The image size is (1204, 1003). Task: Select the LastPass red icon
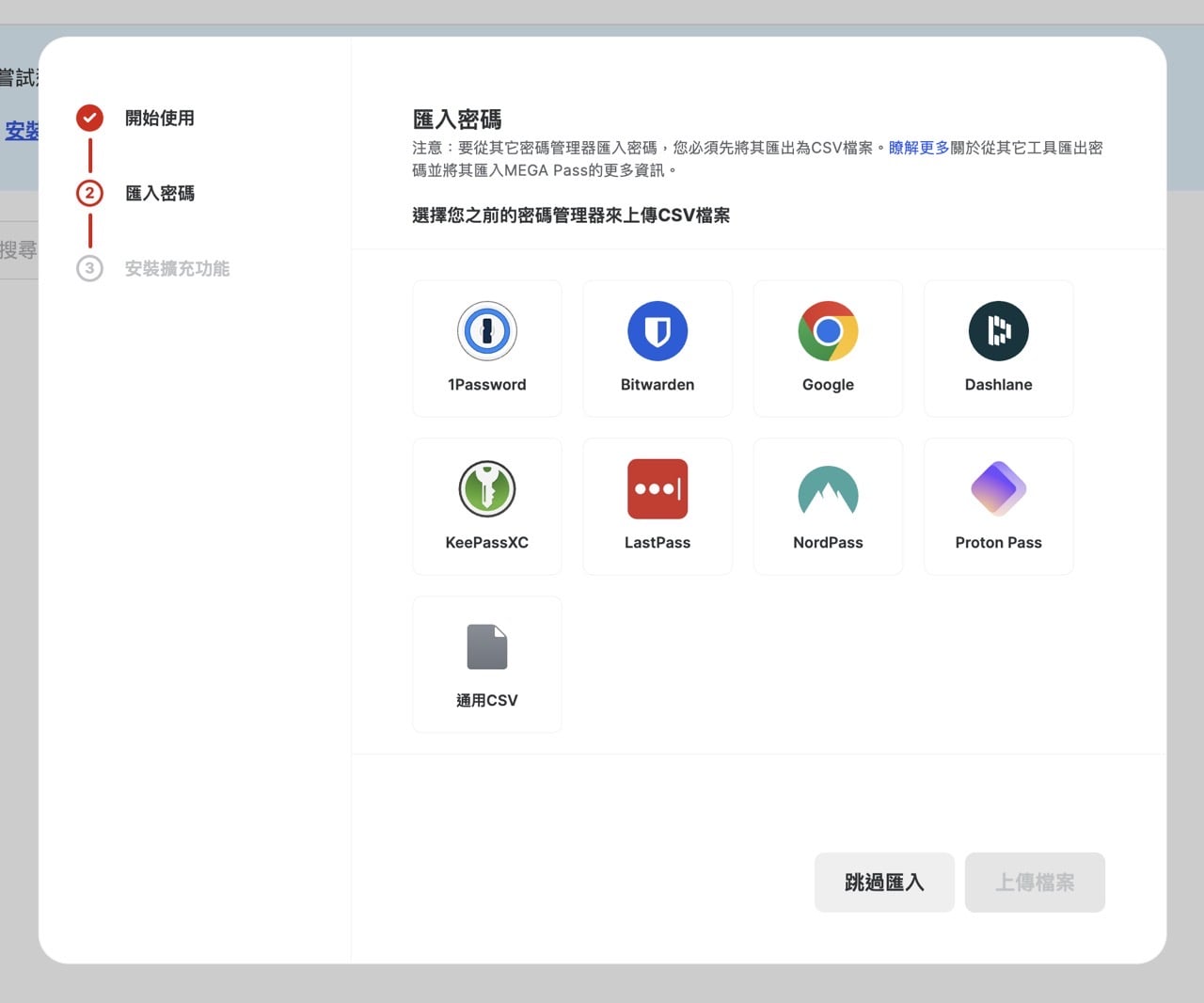pyautogui.click(x=657, y=489)
